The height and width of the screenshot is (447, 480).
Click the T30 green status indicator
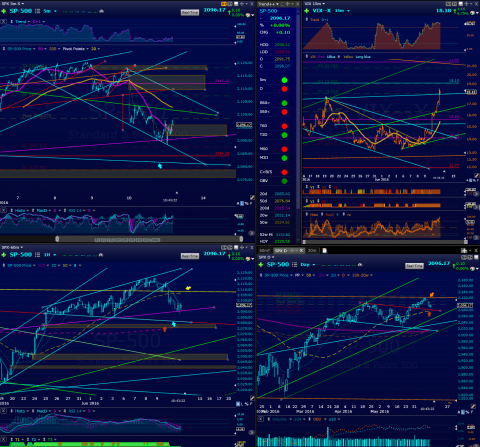pyautogui.click(x=284, y=135)
